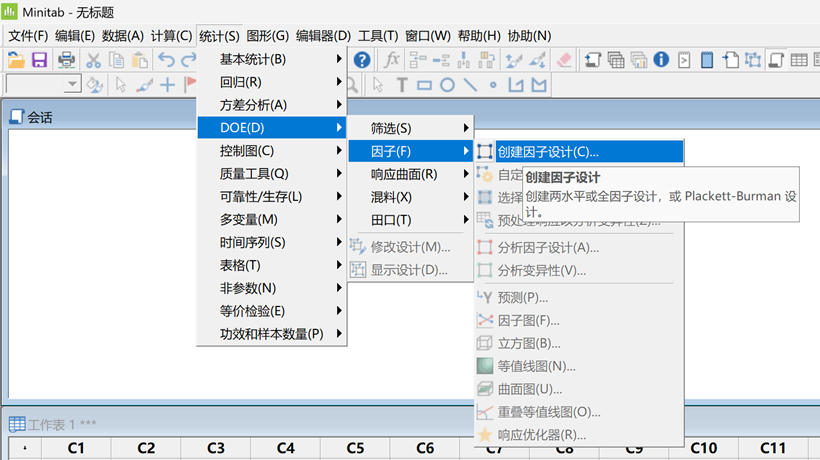Click the Copy icon in toolbar
This screenshot has width=820, height=460.
coord(116,60)
